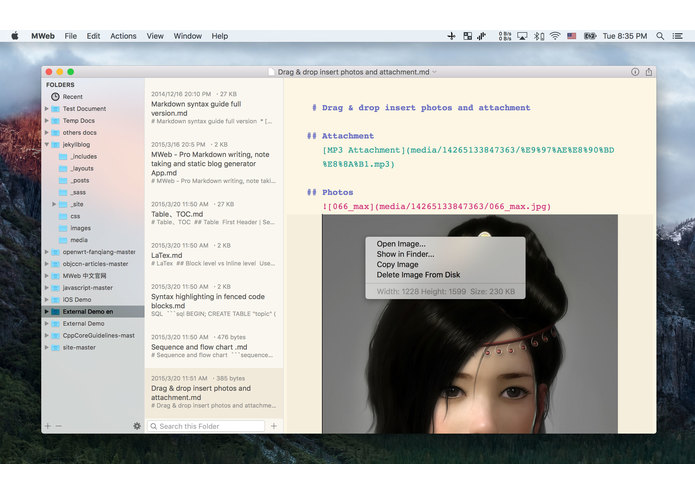Open Markdown syntax guide full version.md

coord(214,108)
